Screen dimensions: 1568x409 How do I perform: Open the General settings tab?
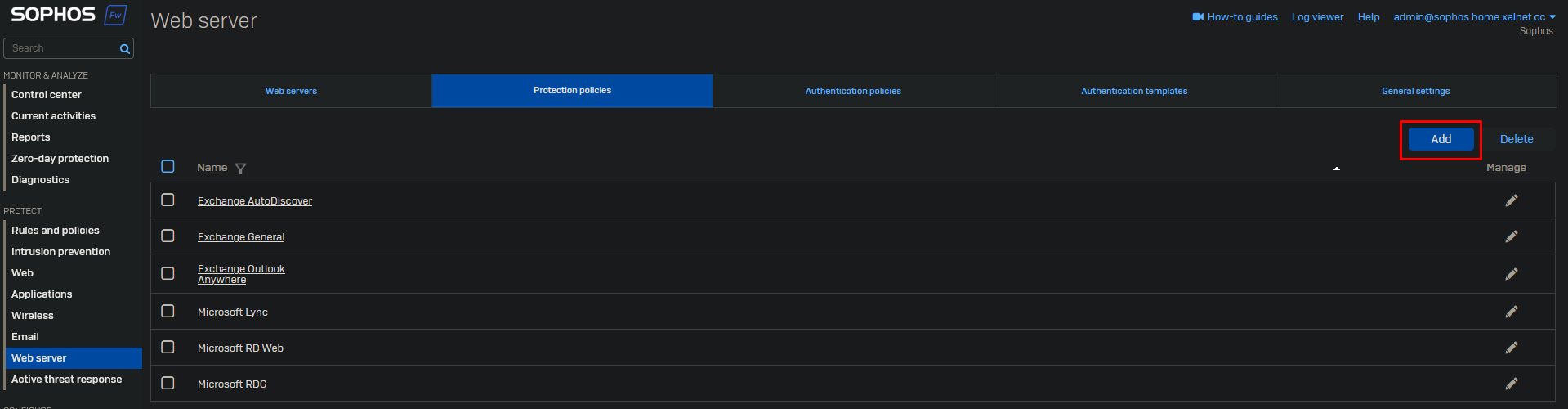[1415, 91]
